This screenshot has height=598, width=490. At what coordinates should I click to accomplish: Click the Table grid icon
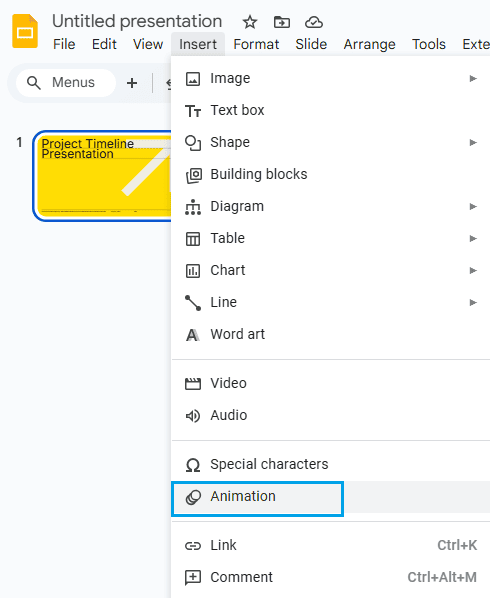coord(193,239)
